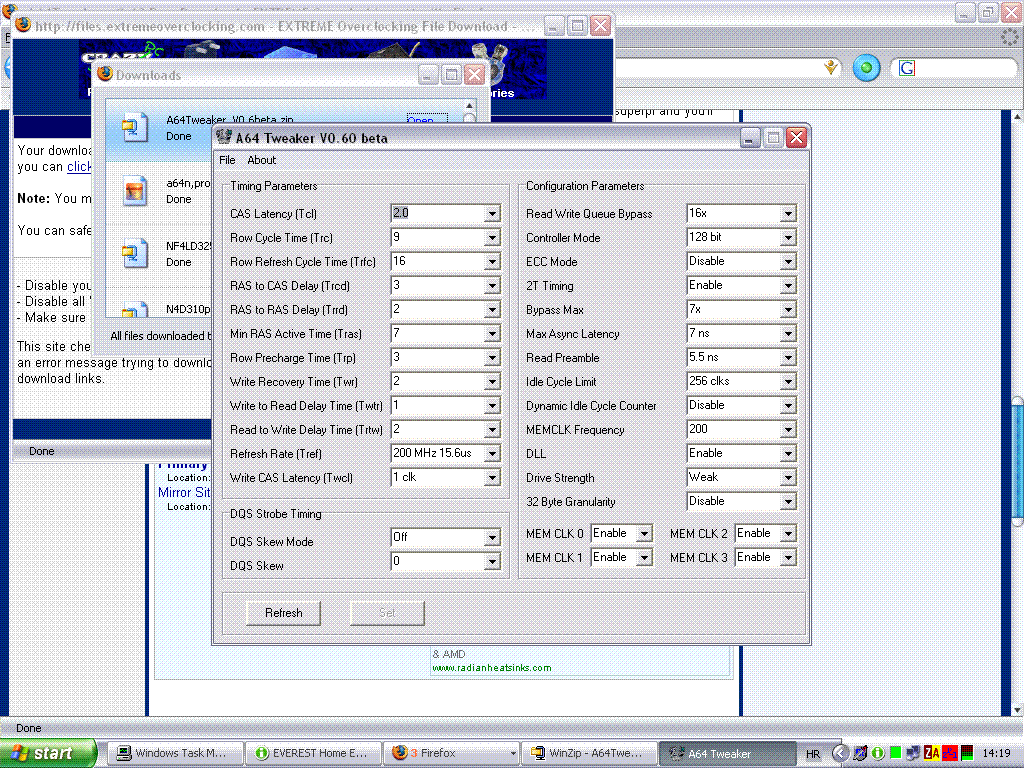Click the green Go button in browser toolbar
The image size is (1024, 768).
coord(866,68)
